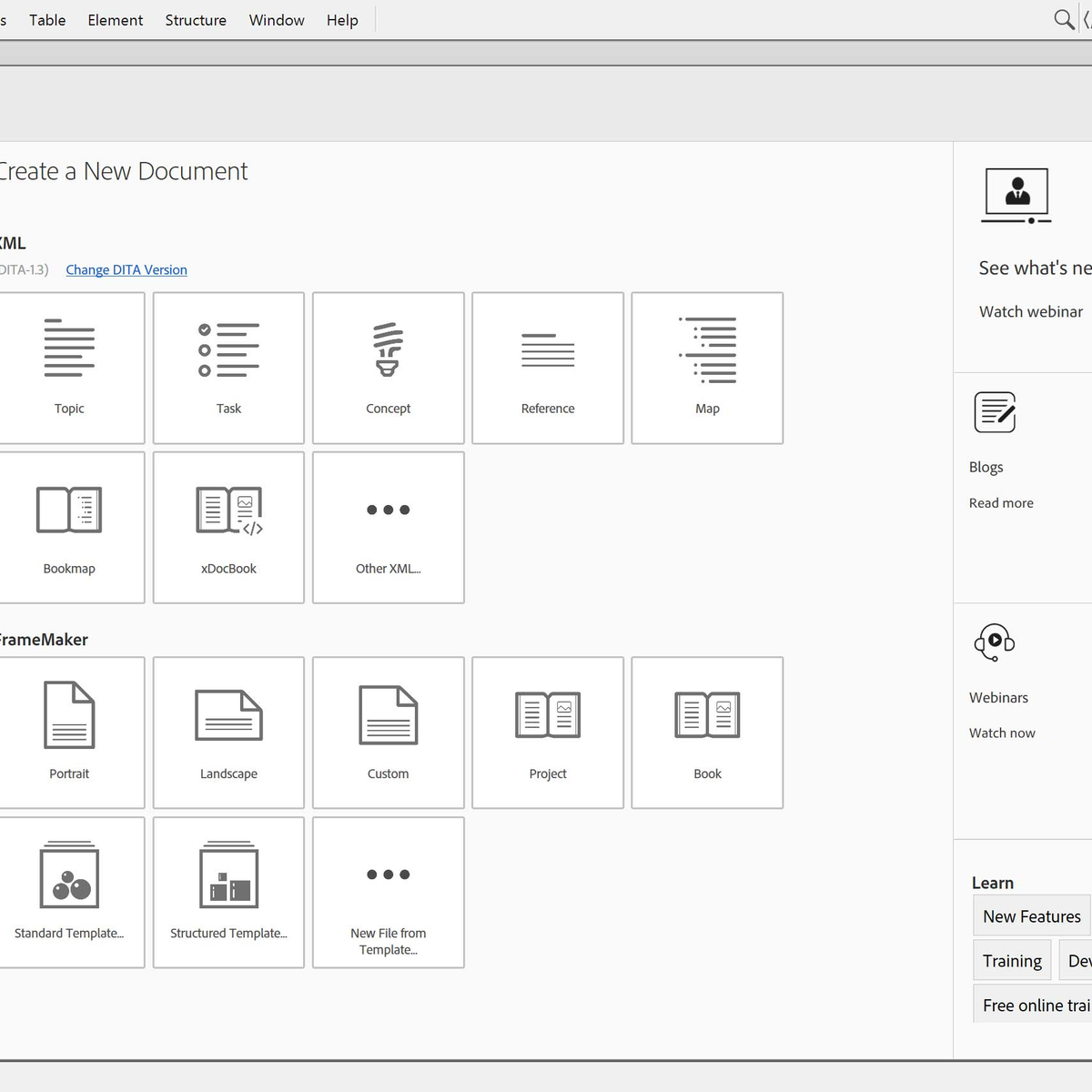Click the Webinars heading text
Screen dimensions: 1092x1092
click(998, 698)
